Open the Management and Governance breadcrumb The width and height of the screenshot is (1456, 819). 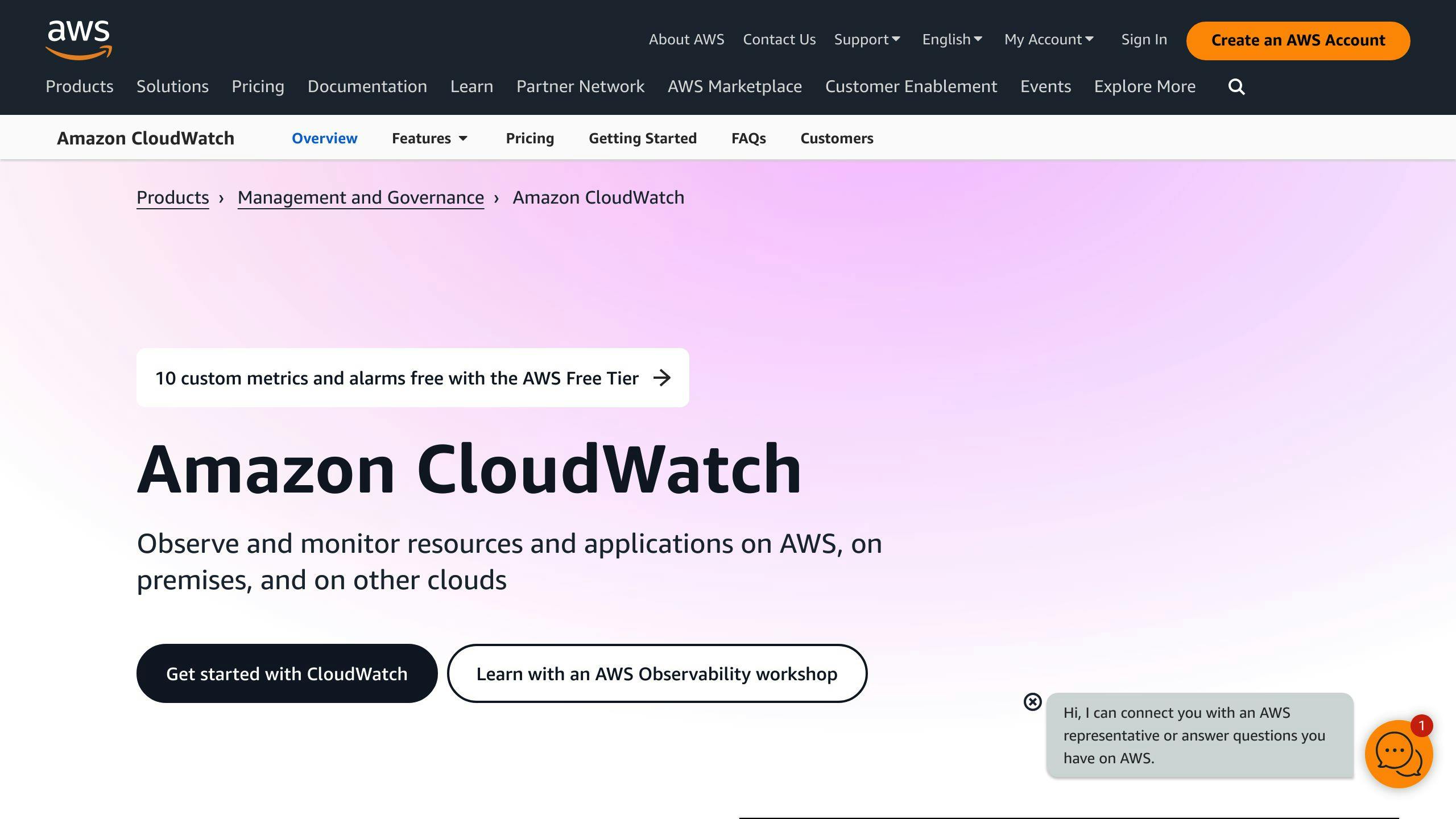tap(359, 197)
